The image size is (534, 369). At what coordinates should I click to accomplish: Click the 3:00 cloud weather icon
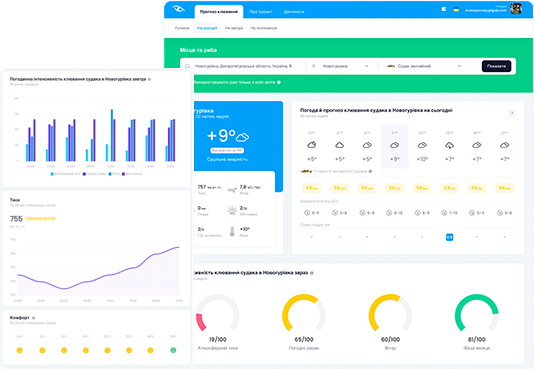click(340, 145)
